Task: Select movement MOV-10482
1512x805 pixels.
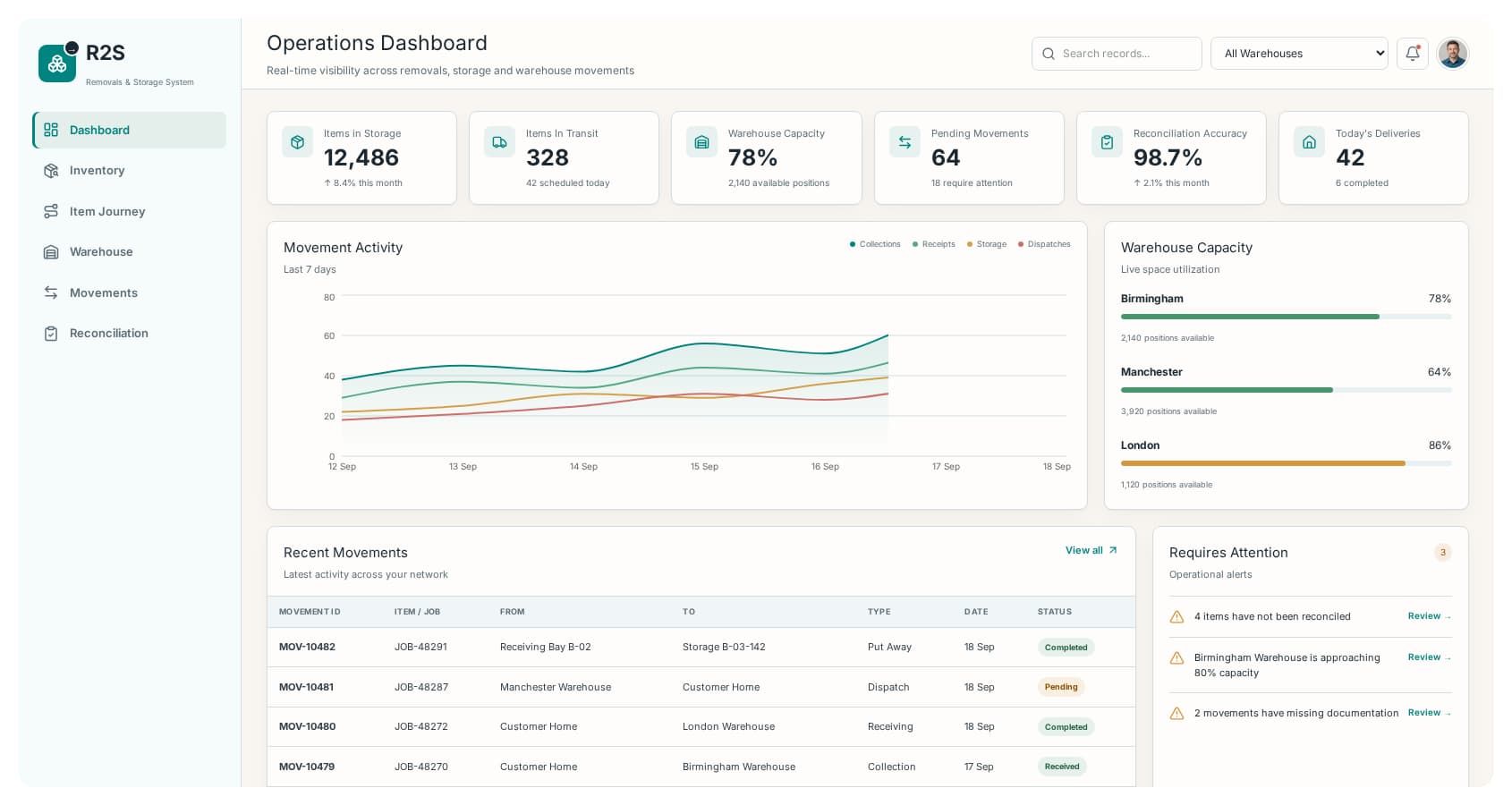Action: tap(307, 647)
